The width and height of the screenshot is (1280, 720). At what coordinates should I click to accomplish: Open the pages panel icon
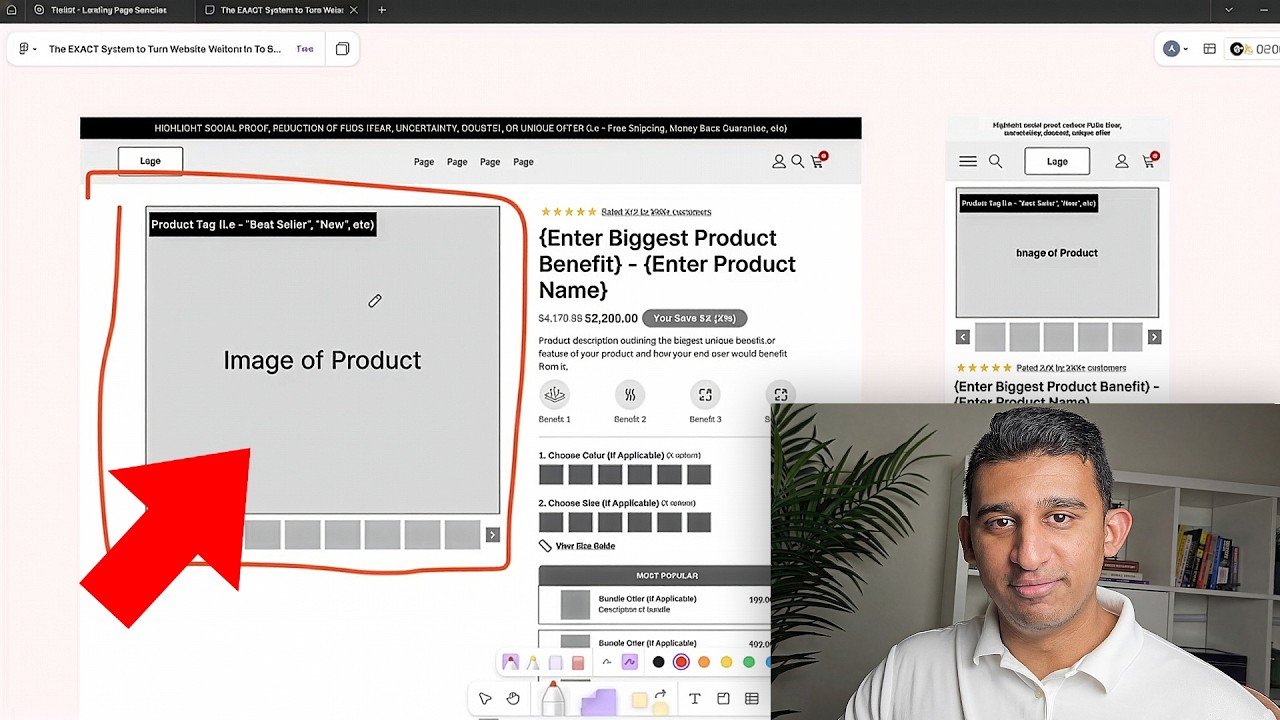(342, 49)
